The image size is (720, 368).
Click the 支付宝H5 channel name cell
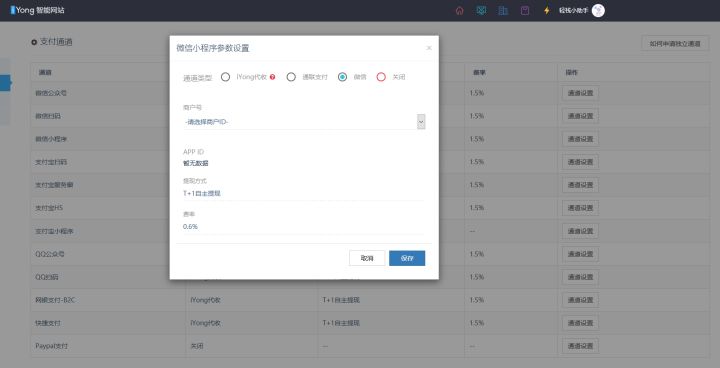tap(49, 208)
